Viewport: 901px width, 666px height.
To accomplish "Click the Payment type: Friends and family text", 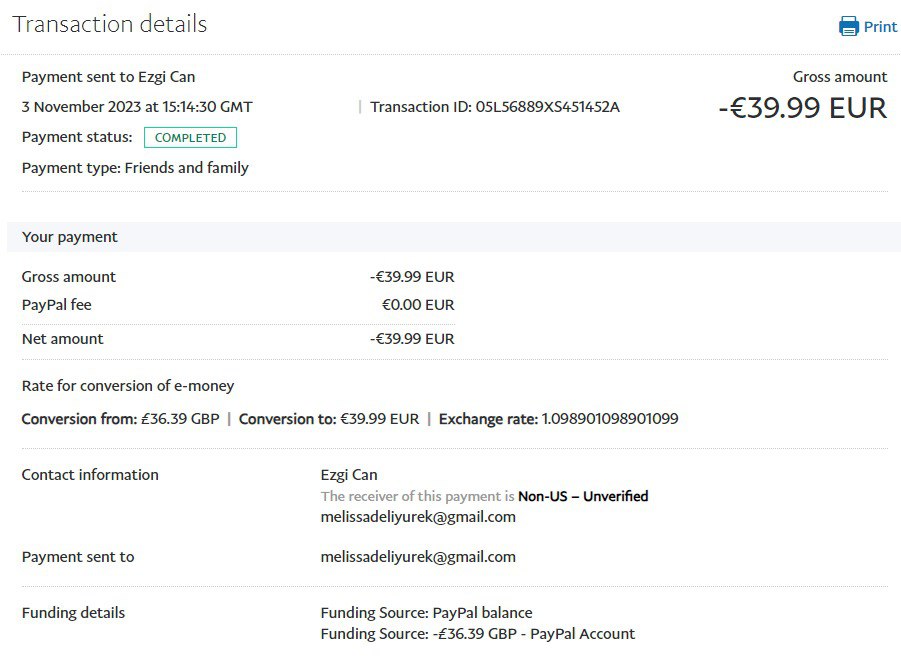I will click(x=135, y=168).
